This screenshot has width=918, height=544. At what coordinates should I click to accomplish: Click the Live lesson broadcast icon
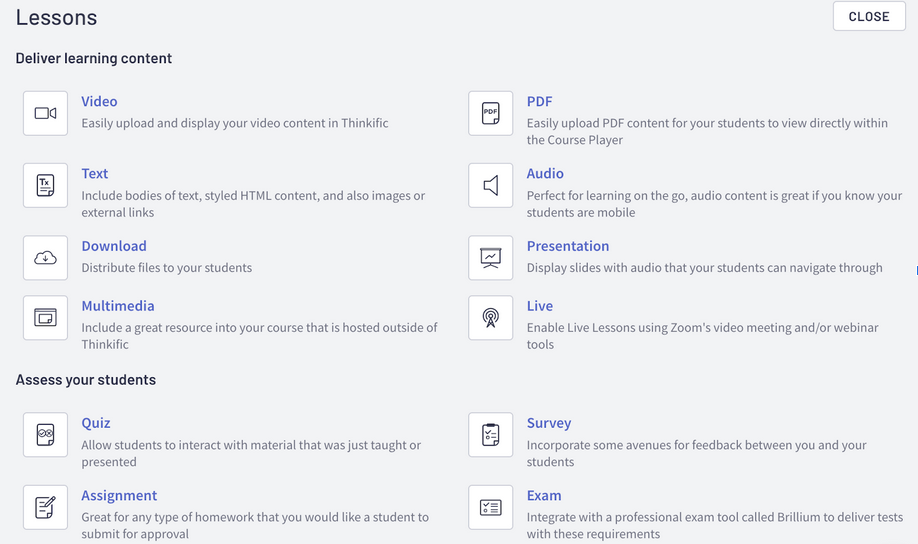(x=490, y=318)
